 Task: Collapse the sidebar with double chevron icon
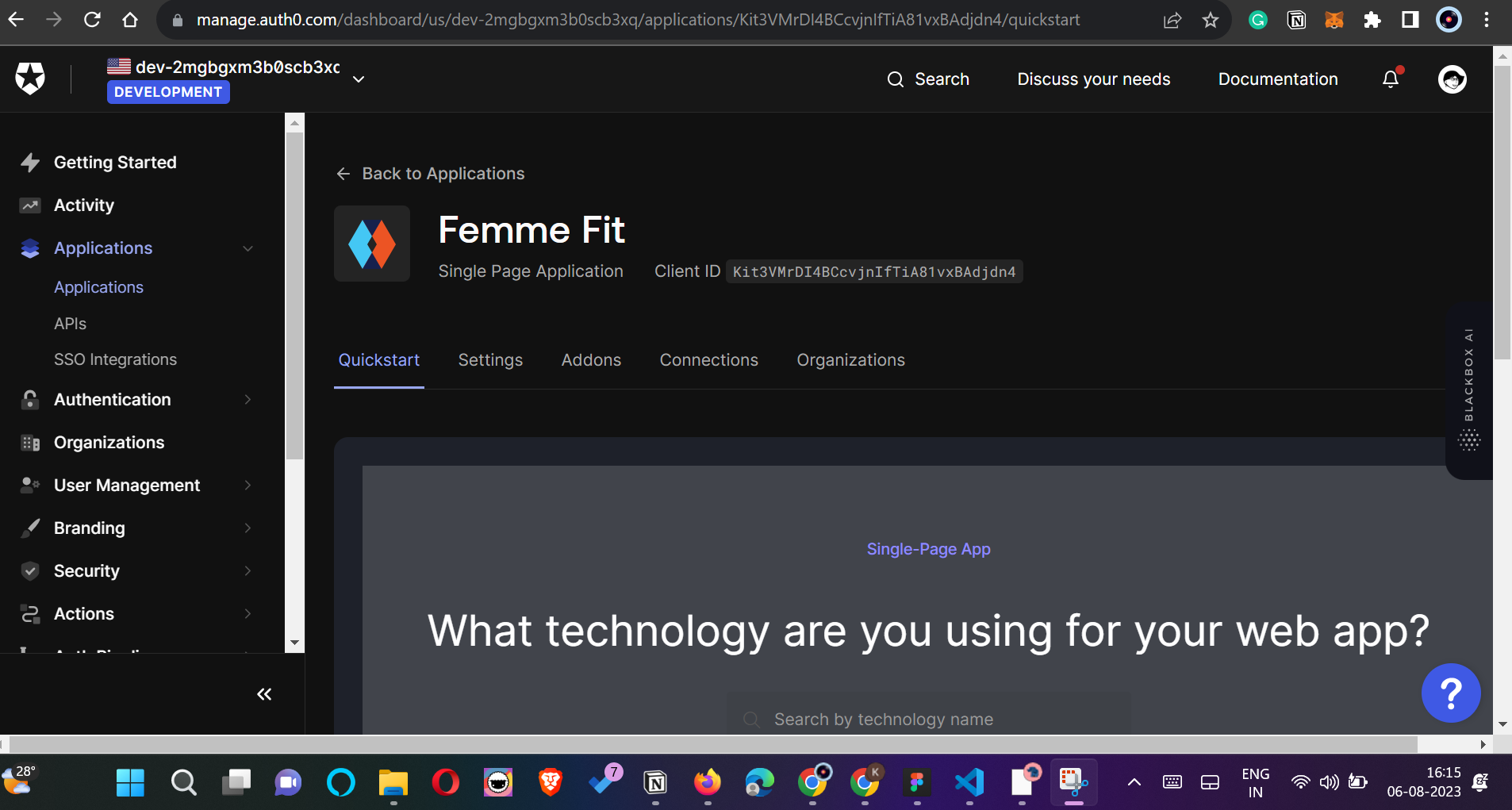(x=264, y=694)
